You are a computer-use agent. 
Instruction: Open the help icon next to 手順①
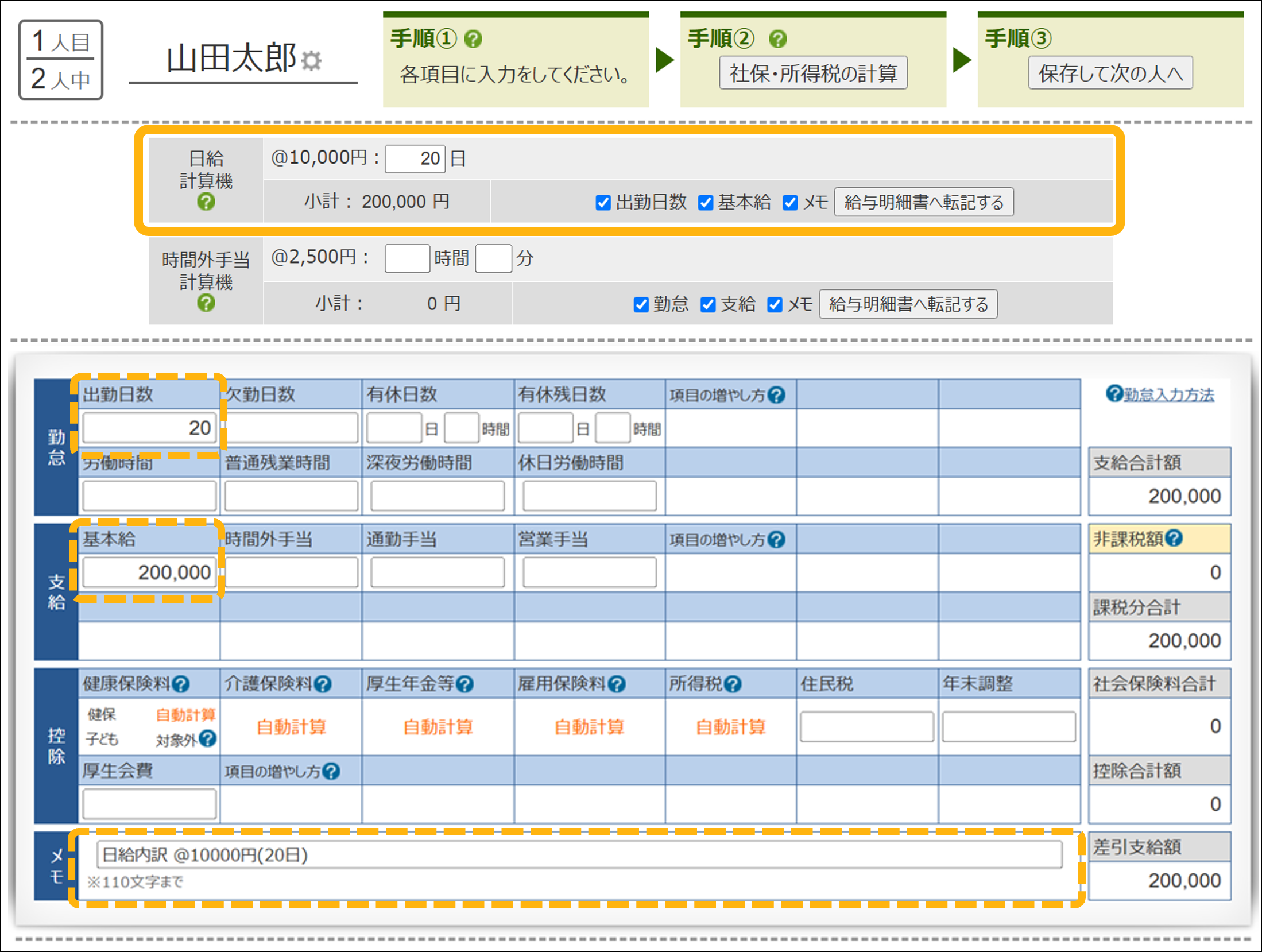click(473, 39)
